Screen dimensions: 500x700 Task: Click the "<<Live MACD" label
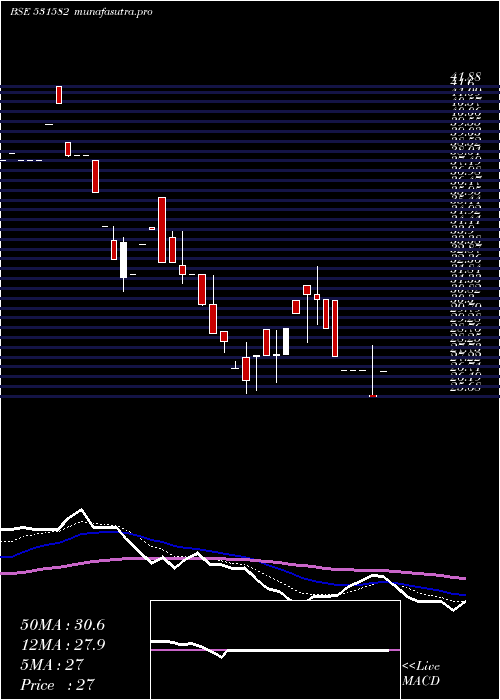tap(421, 674)
